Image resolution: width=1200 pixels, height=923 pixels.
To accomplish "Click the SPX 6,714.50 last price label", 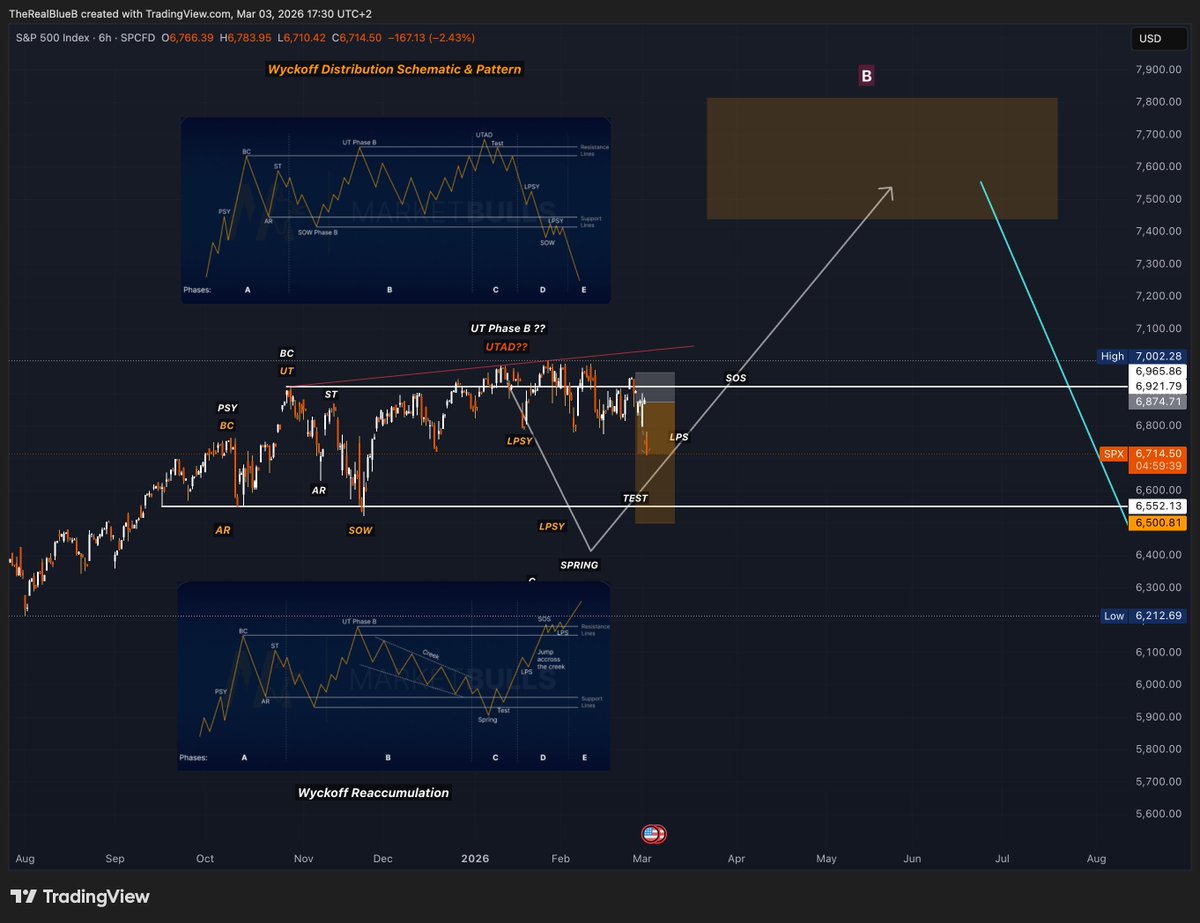I will click(x=1142, y=453).
